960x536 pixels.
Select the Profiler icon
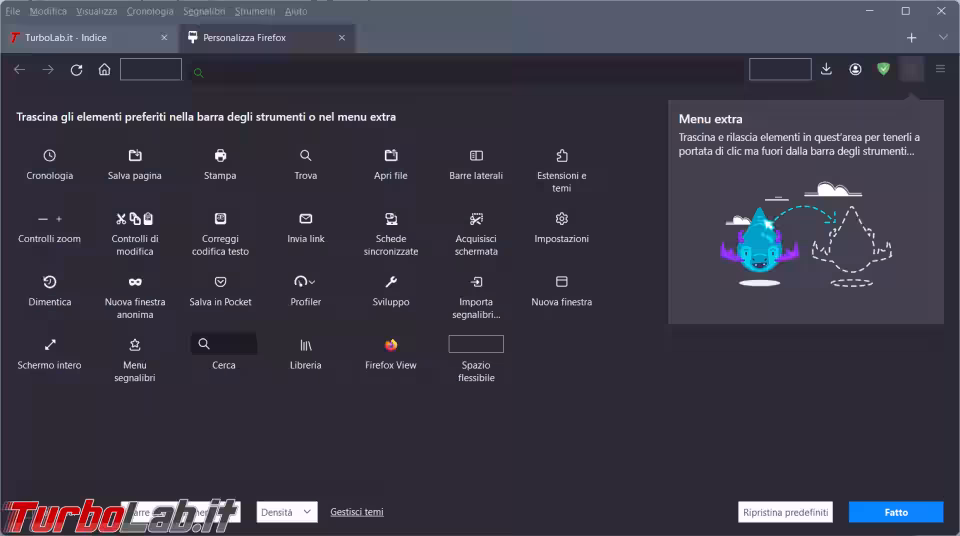tap(305, 282)
